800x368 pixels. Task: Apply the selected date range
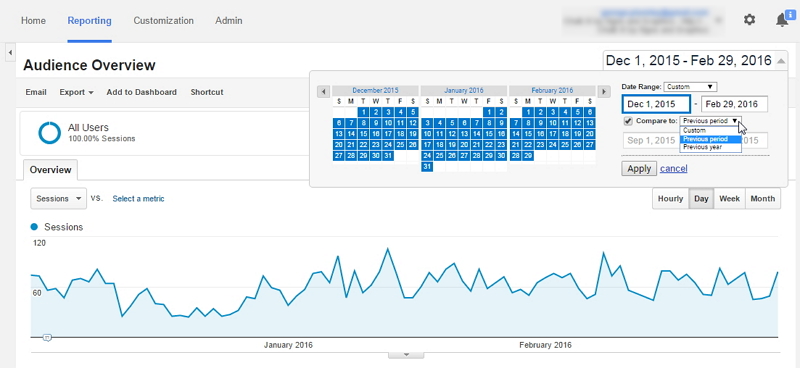tap(639, 168)
